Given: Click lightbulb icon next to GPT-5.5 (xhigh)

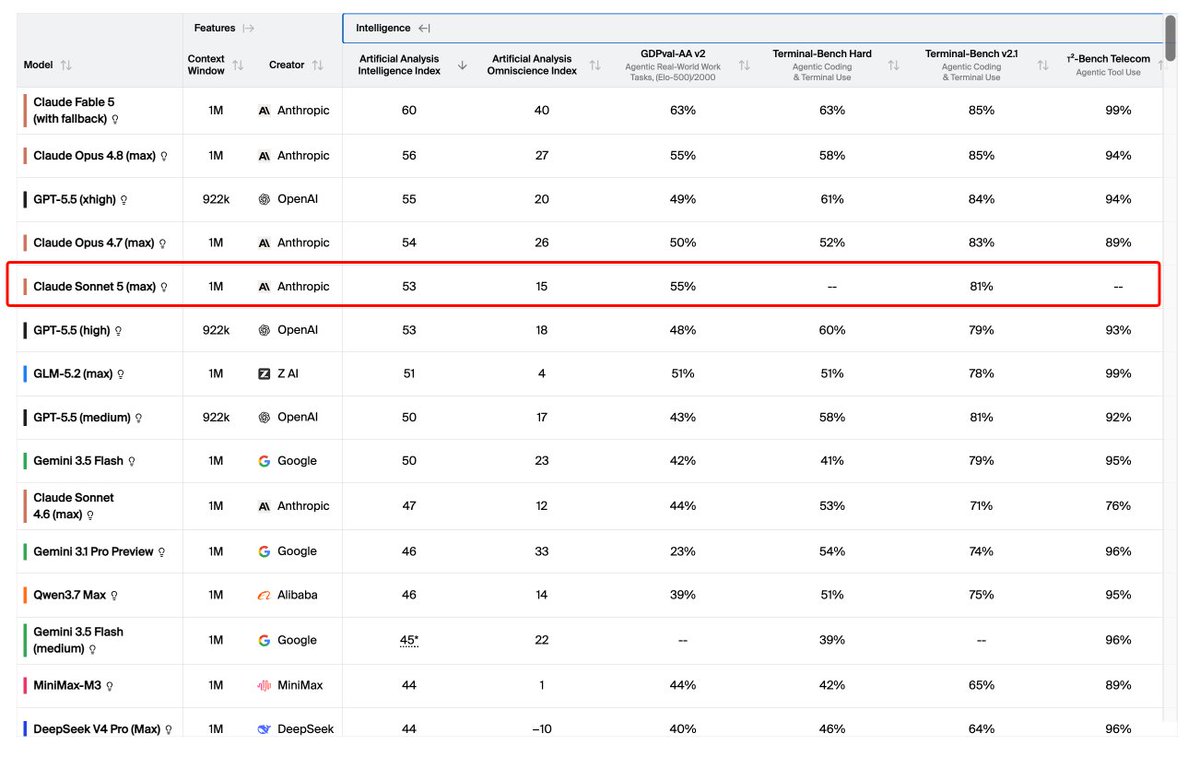Looking at the screenshot, I should (x=124, y=200).
